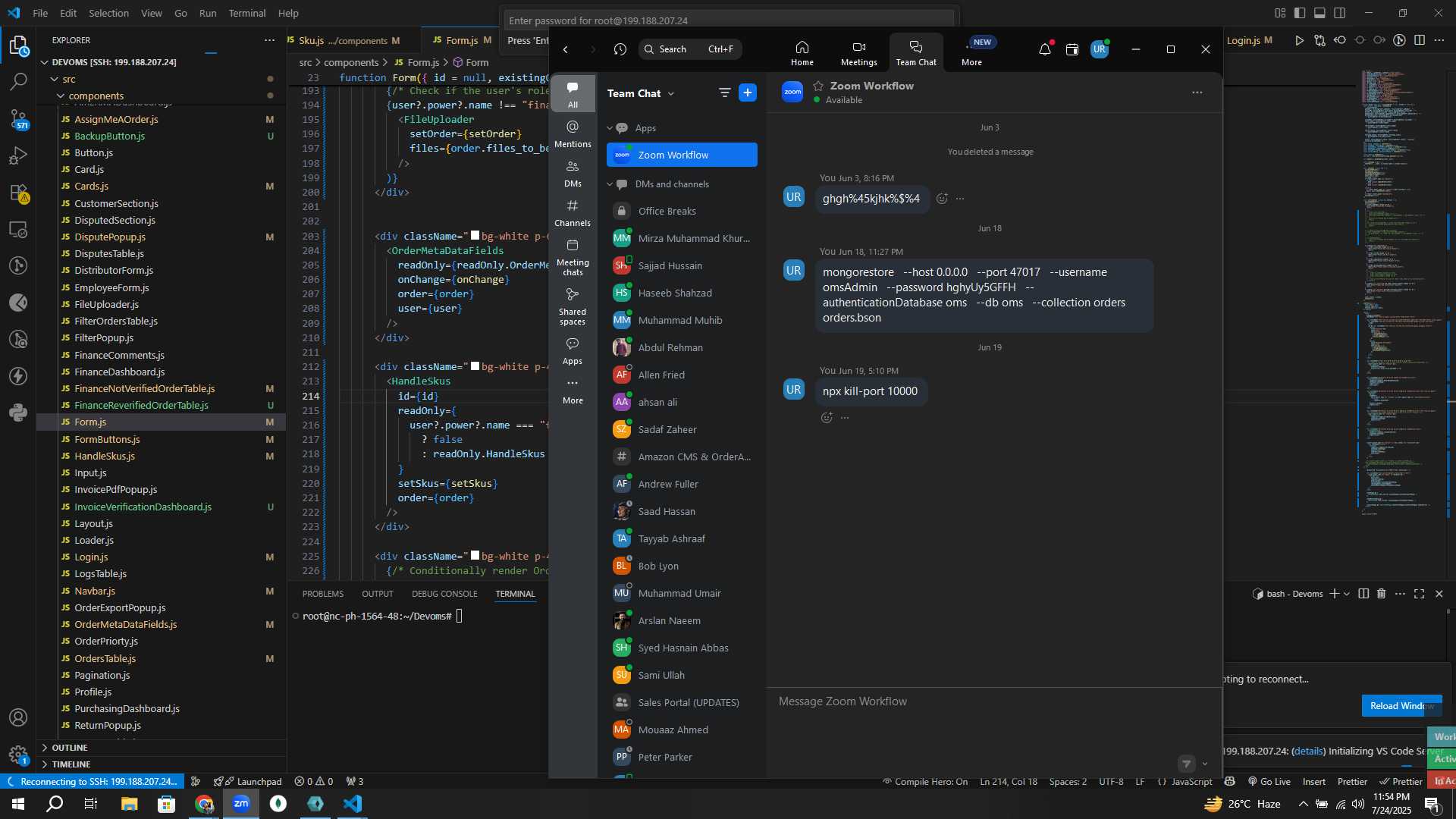Open Zoom Workflow chat in list
1456x819 pixels.
682,155
